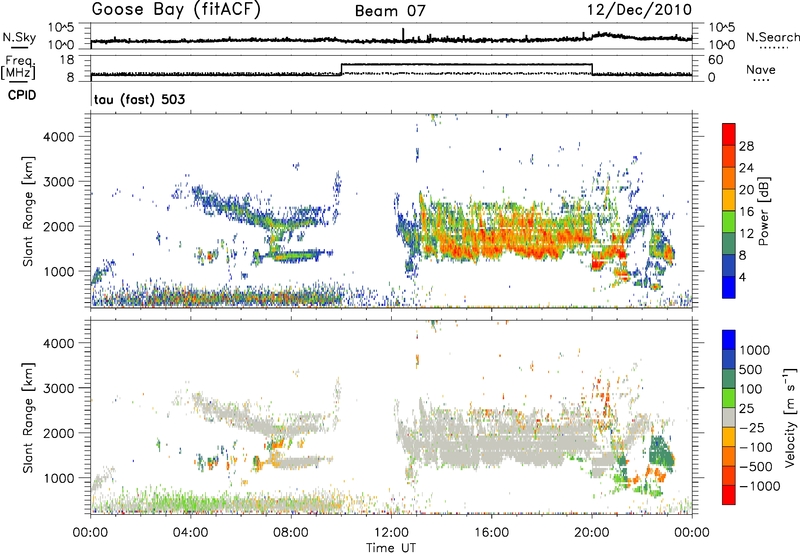Click the date '12/Dec/2010'
The image size is (800, 554).
pos(639,10)
